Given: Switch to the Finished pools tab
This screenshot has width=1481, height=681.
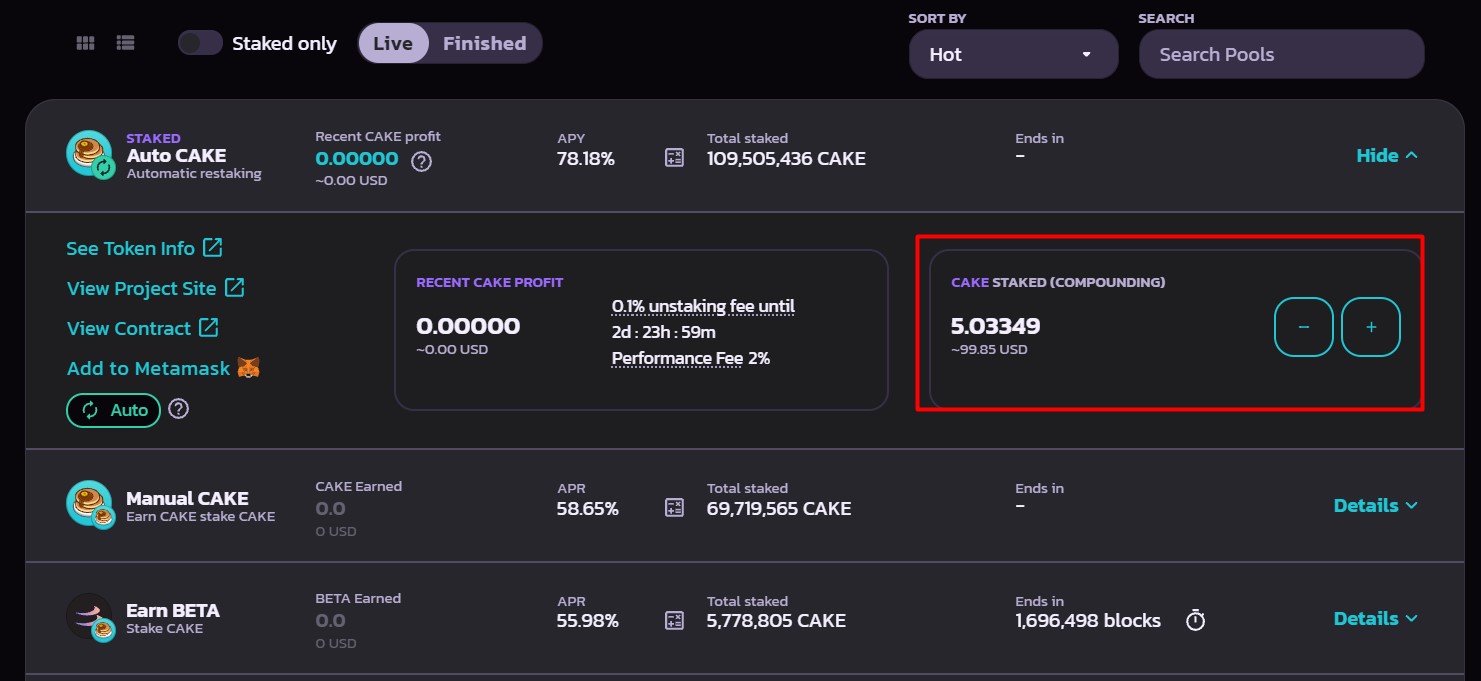Looking at the screenshot, I should (485, 43).
